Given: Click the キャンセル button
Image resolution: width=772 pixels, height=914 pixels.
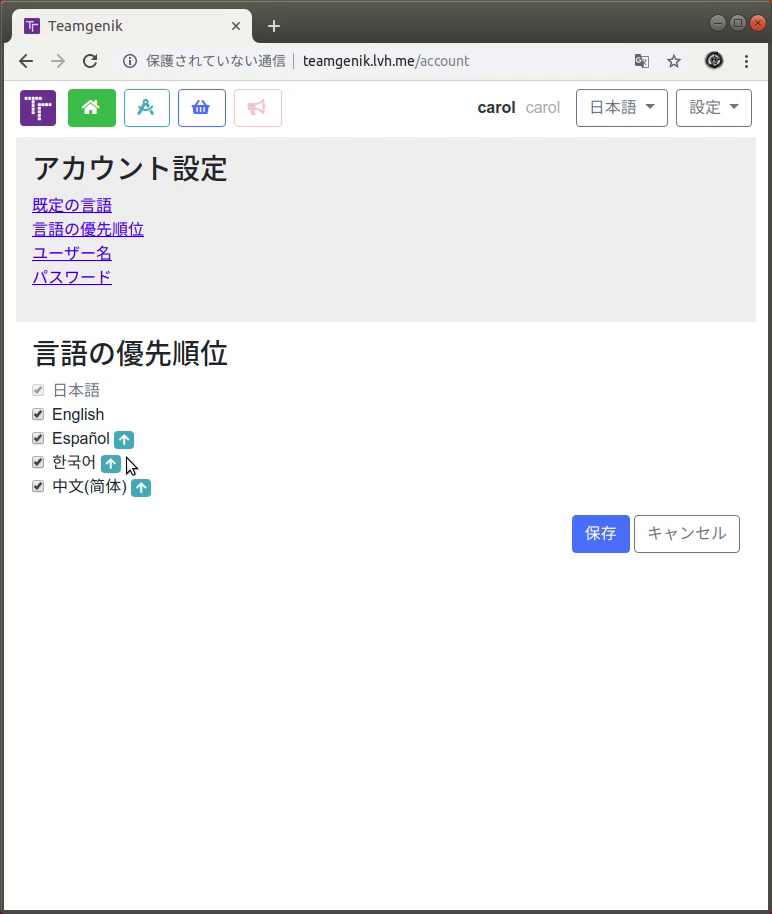Looking at the screenshot, I should point(687,534).
